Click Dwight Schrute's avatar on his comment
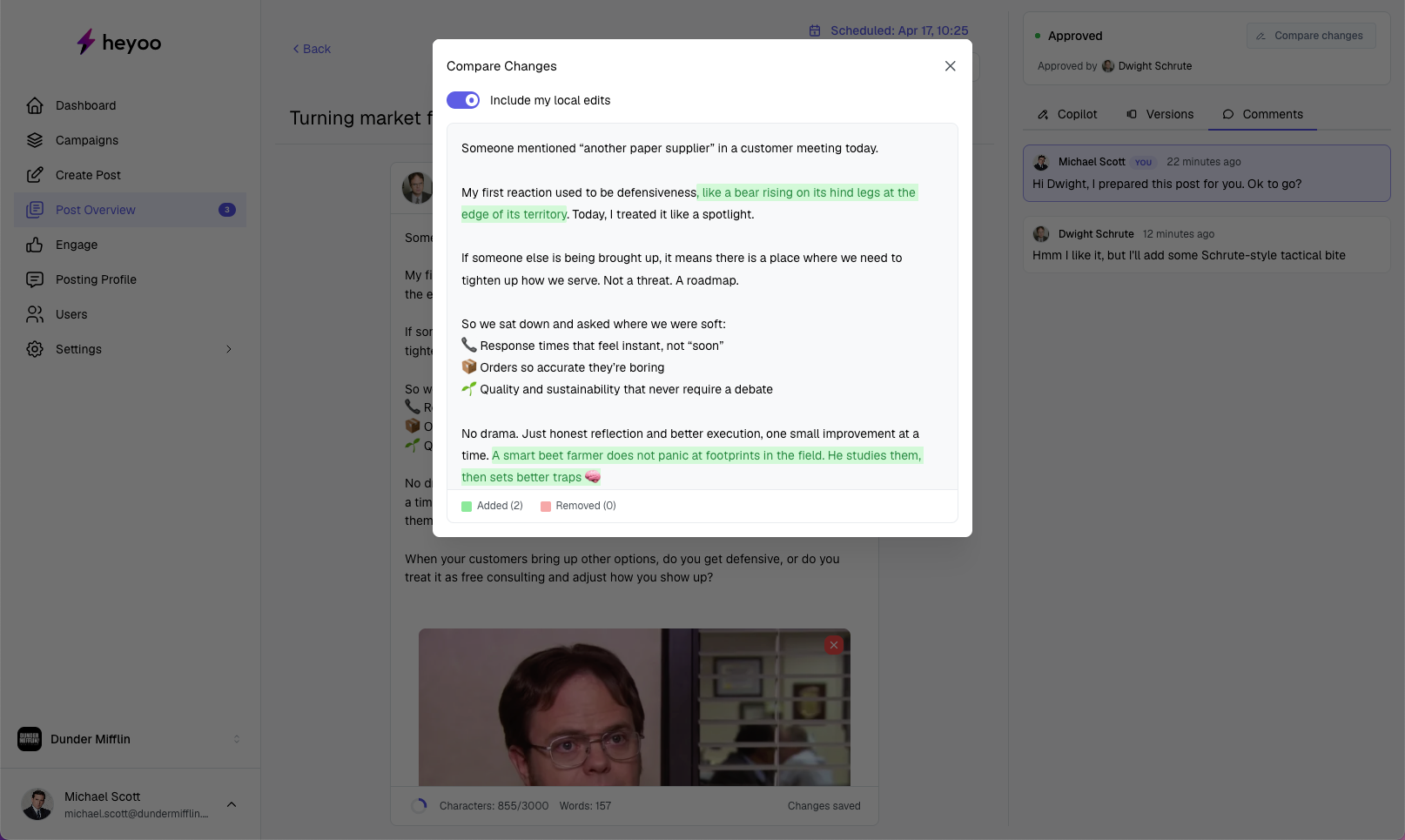The width and height of the screenshot is (1405, 840). click(x=1041, y=234)
